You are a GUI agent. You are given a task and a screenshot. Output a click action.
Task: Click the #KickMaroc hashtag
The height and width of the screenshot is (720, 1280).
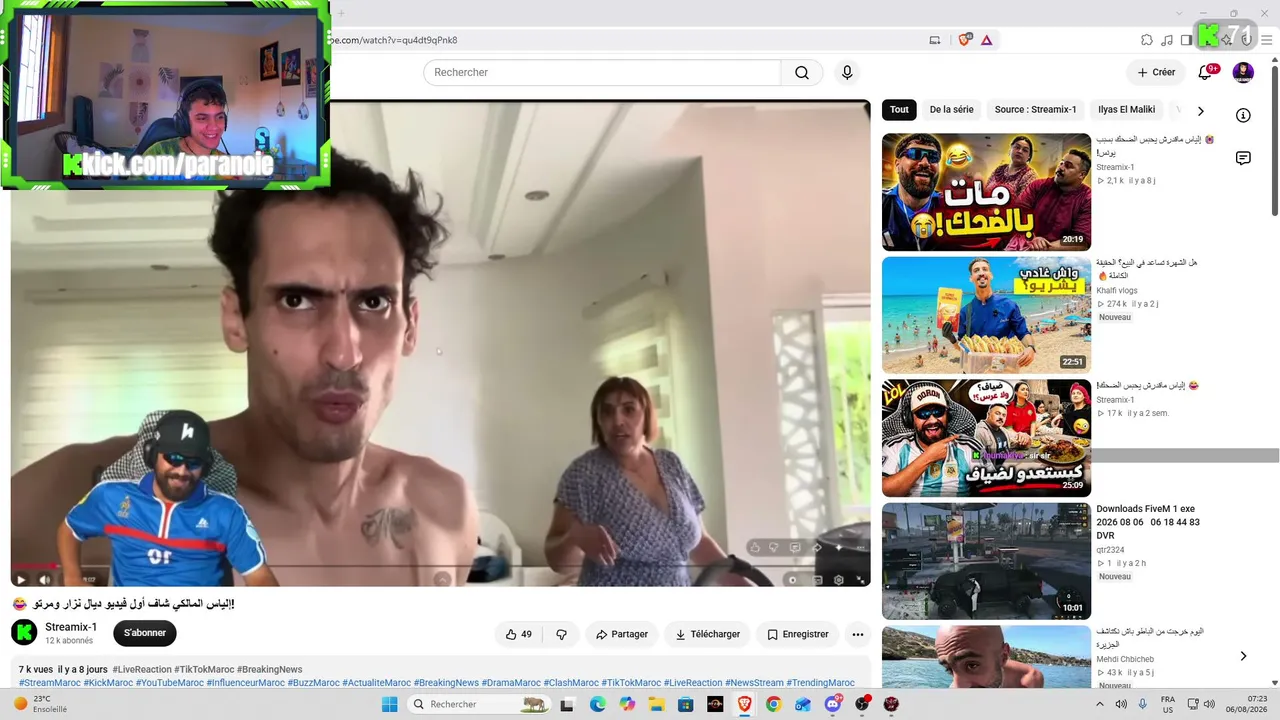(108, 683)
